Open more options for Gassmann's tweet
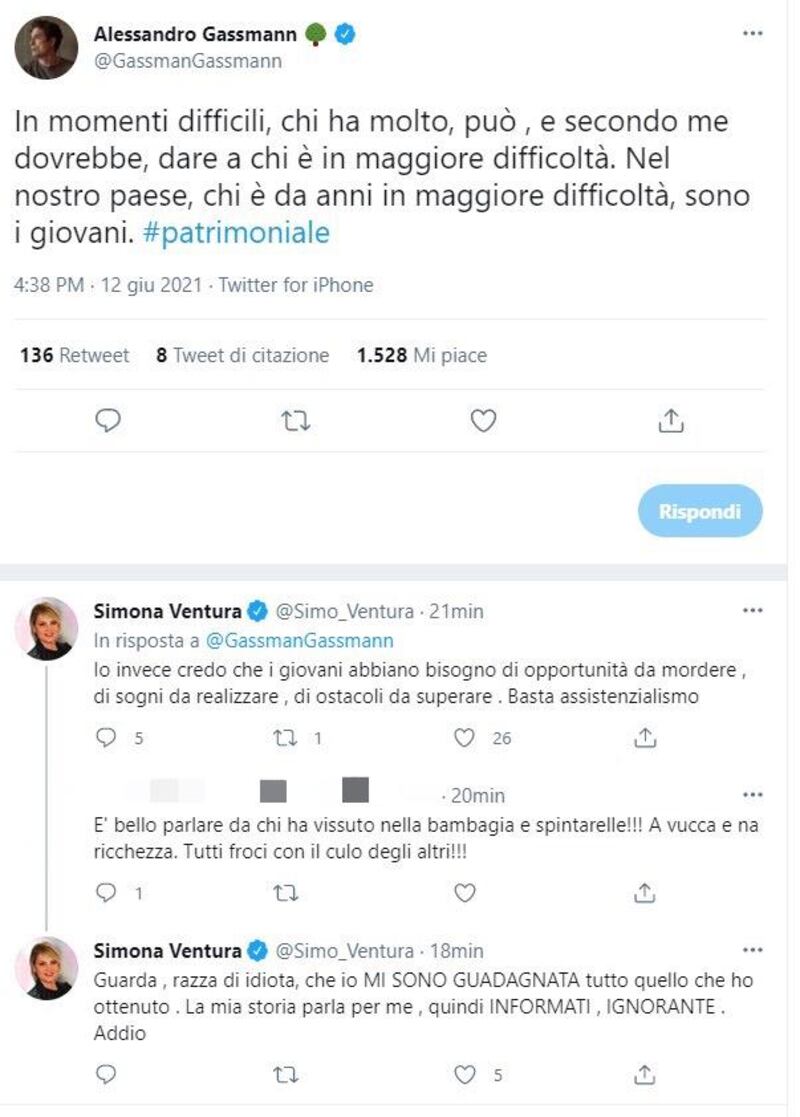800x1117 pixels. (752, 33)
